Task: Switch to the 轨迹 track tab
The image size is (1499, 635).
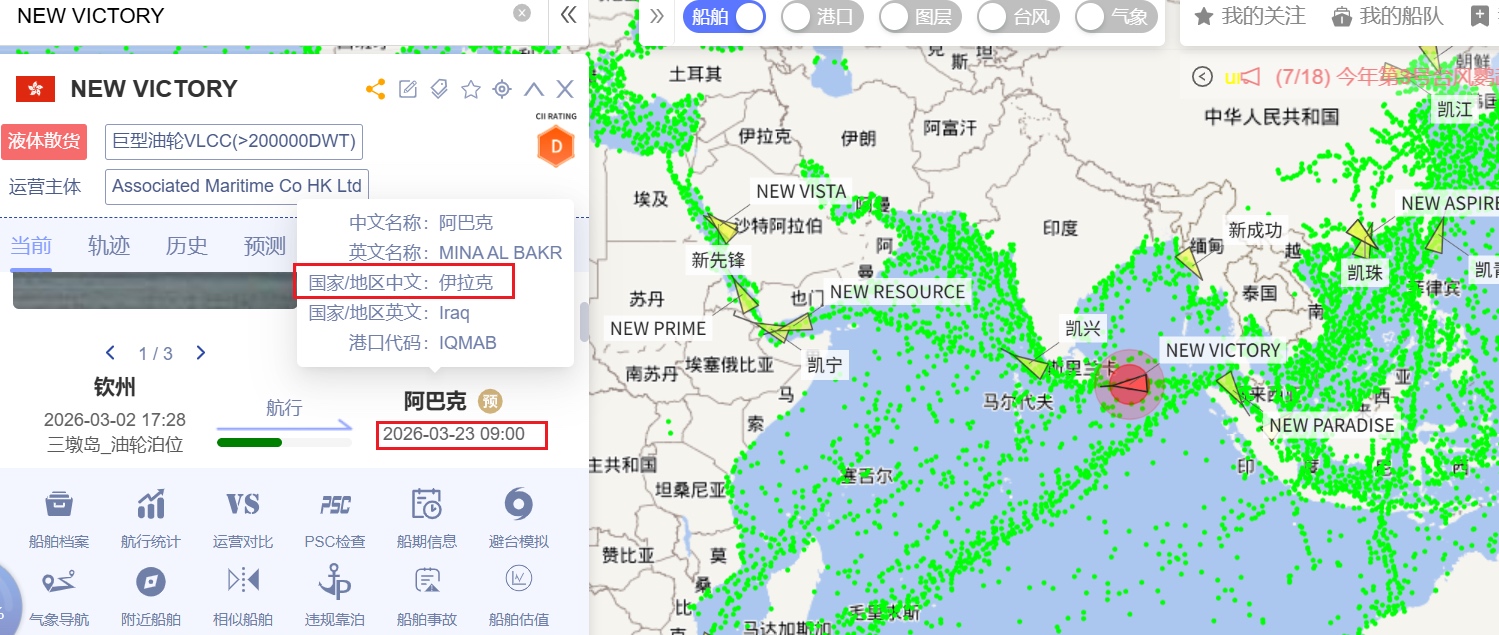Action: (x=109, y=246)
